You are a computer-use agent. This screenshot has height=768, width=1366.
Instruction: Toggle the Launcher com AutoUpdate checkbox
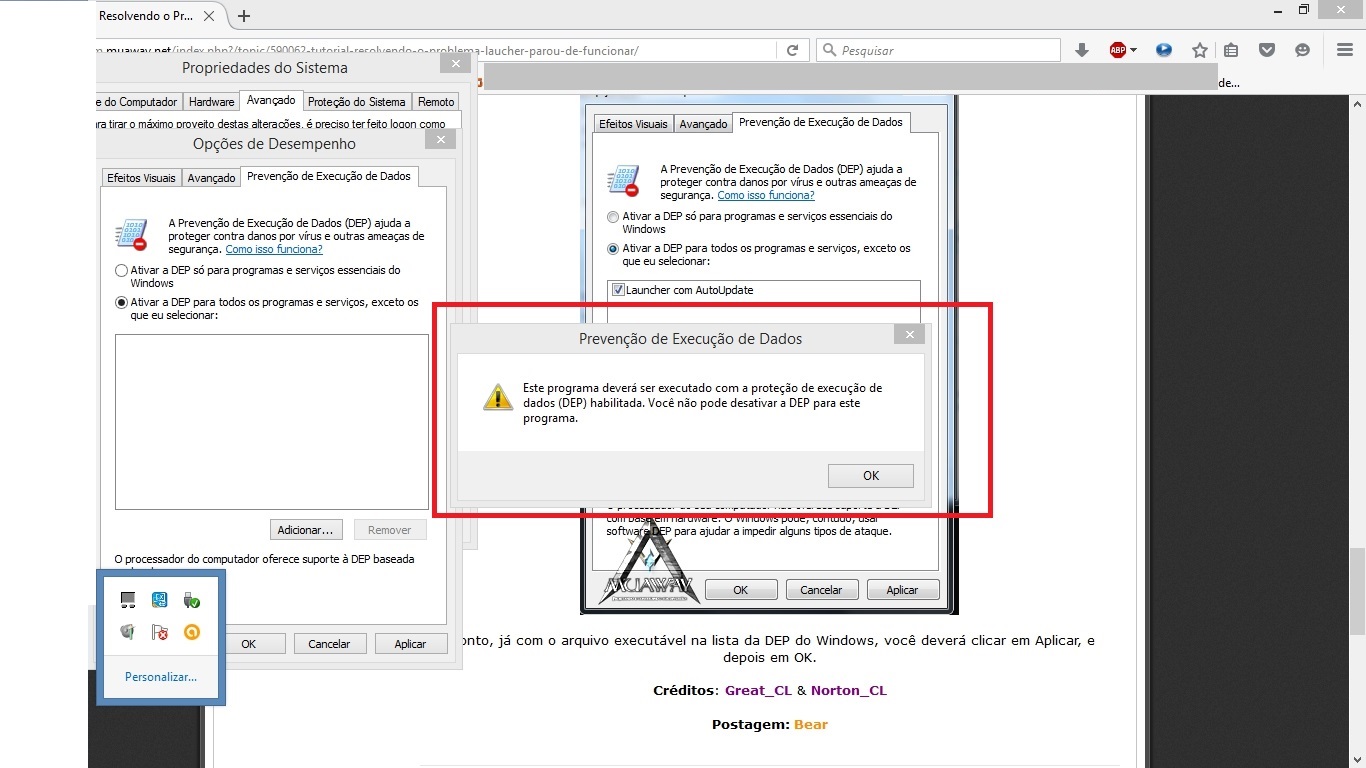point(619,290)
